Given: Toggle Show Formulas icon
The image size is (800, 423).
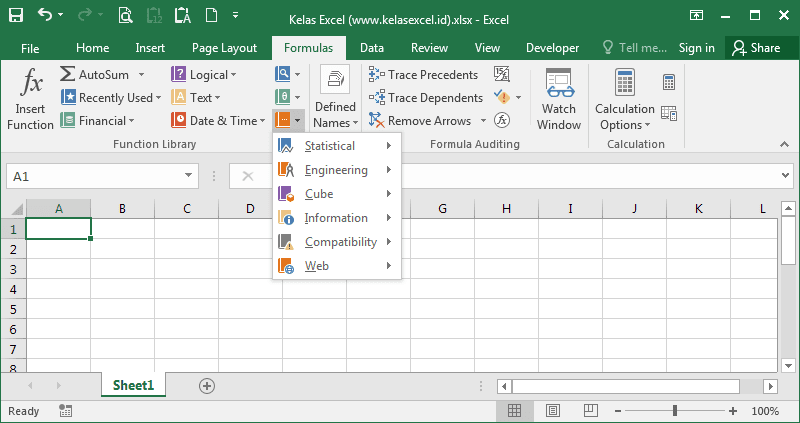Looking at the screenshot, I should (502, 74).
